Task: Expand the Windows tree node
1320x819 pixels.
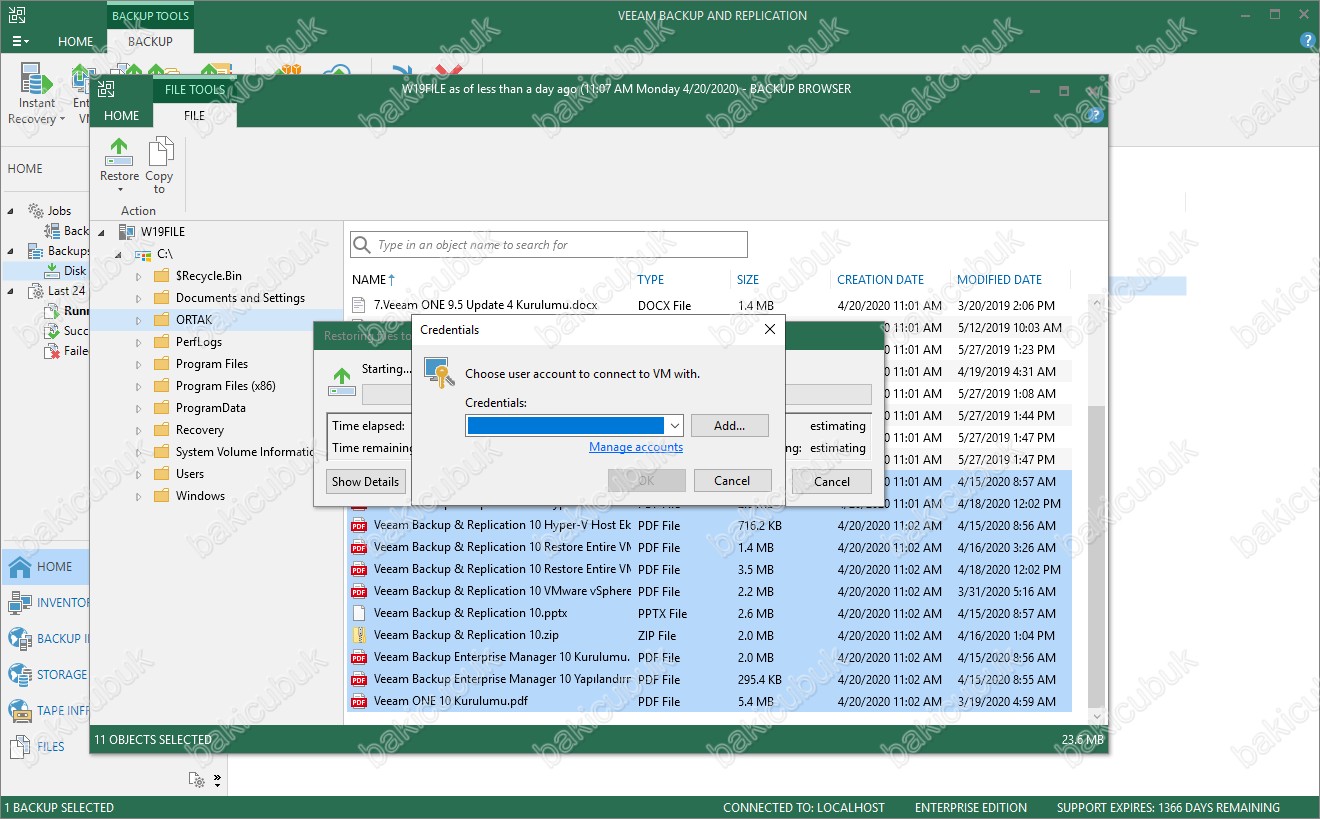Action: pyautogui.click(x=139, y=496)
